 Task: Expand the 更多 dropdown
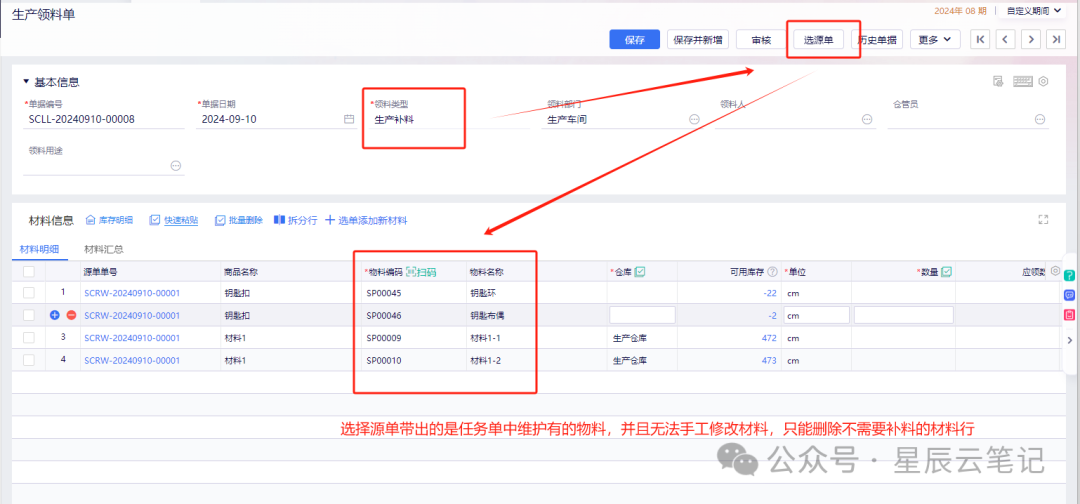(935, 40)
